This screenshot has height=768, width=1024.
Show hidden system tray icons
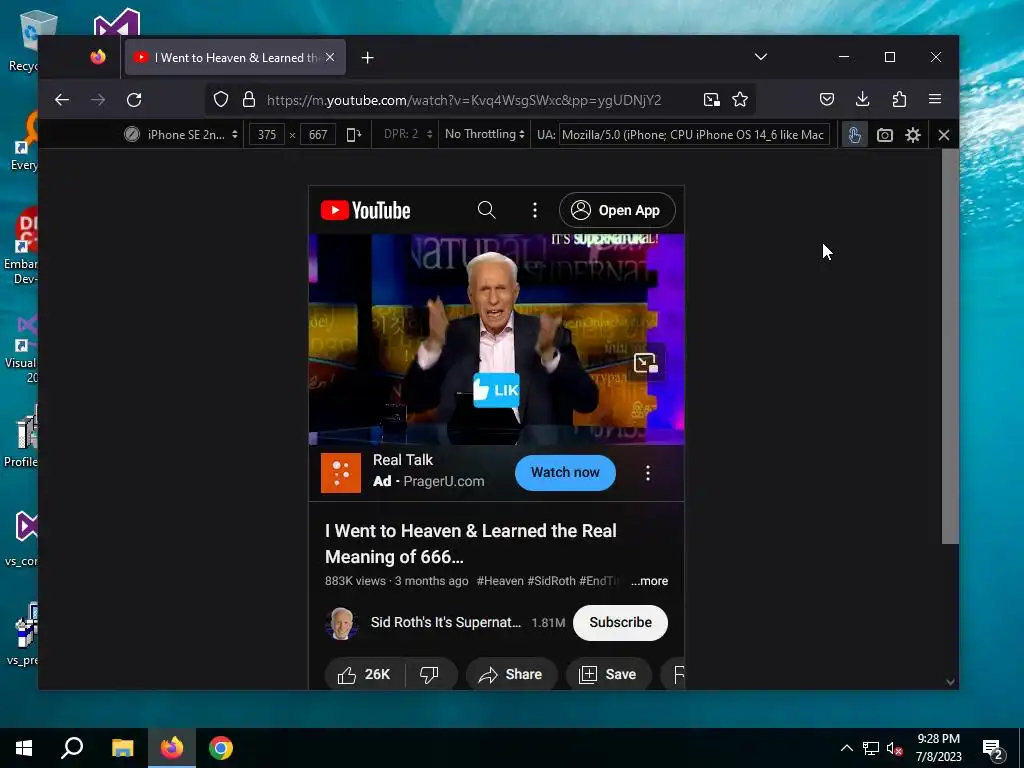(x=846, y=748)
